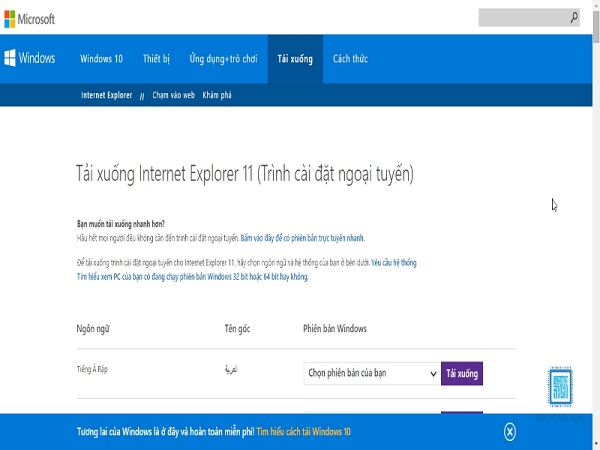The width and height of the screenshot is (600, 450).
Task: Open the Thiết bị menu item
Action: (x=156, y=59)
